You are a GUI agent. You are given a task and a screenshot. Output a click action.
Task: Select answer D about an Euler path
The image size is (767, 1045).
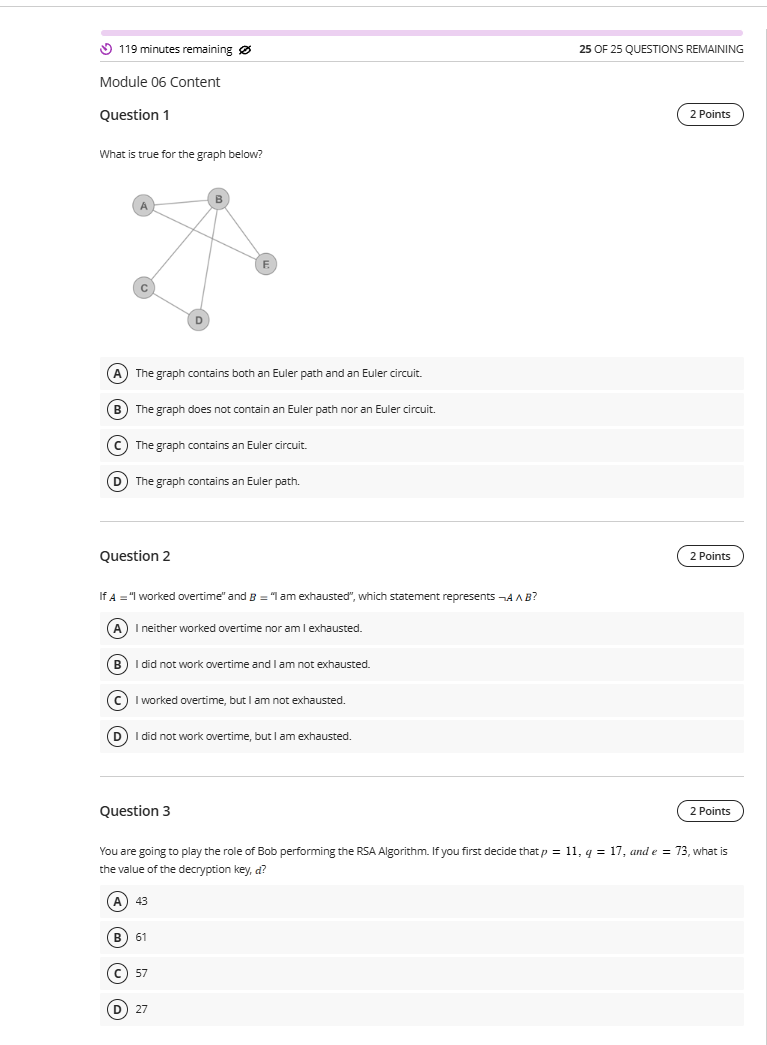pyautogui.click(x=117, y=481)
